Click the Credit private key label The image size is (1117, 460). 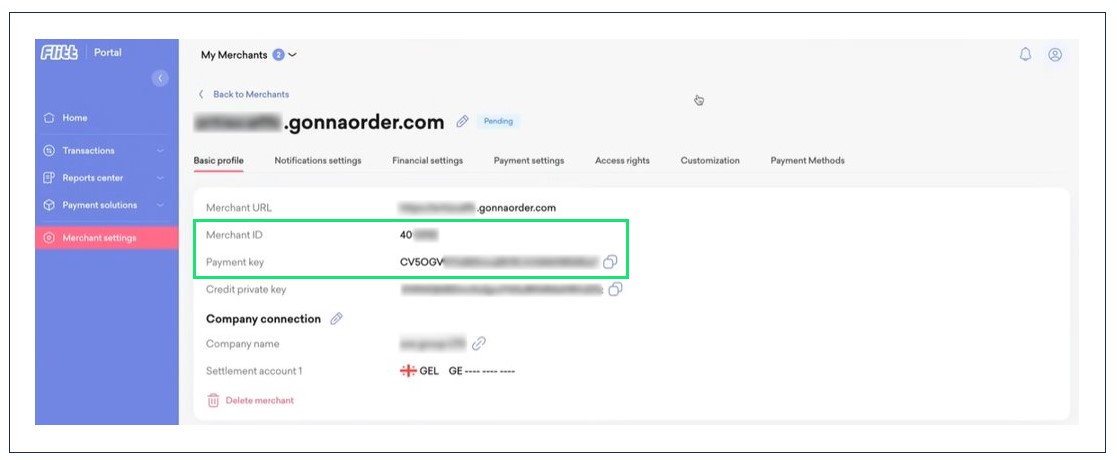click(246, 290)
